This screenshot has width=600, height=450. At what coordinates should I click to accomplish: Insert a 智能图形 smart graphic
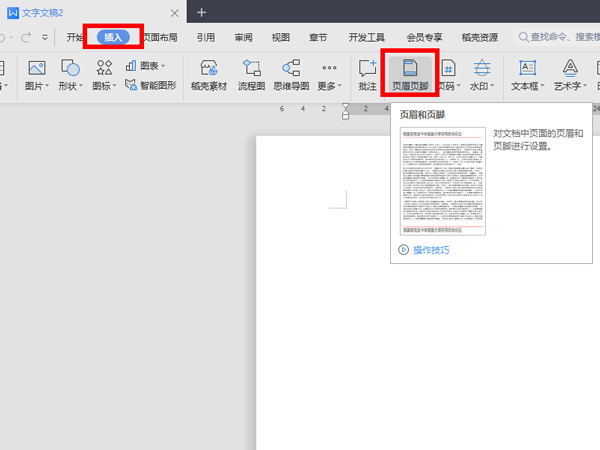[151, 86]
